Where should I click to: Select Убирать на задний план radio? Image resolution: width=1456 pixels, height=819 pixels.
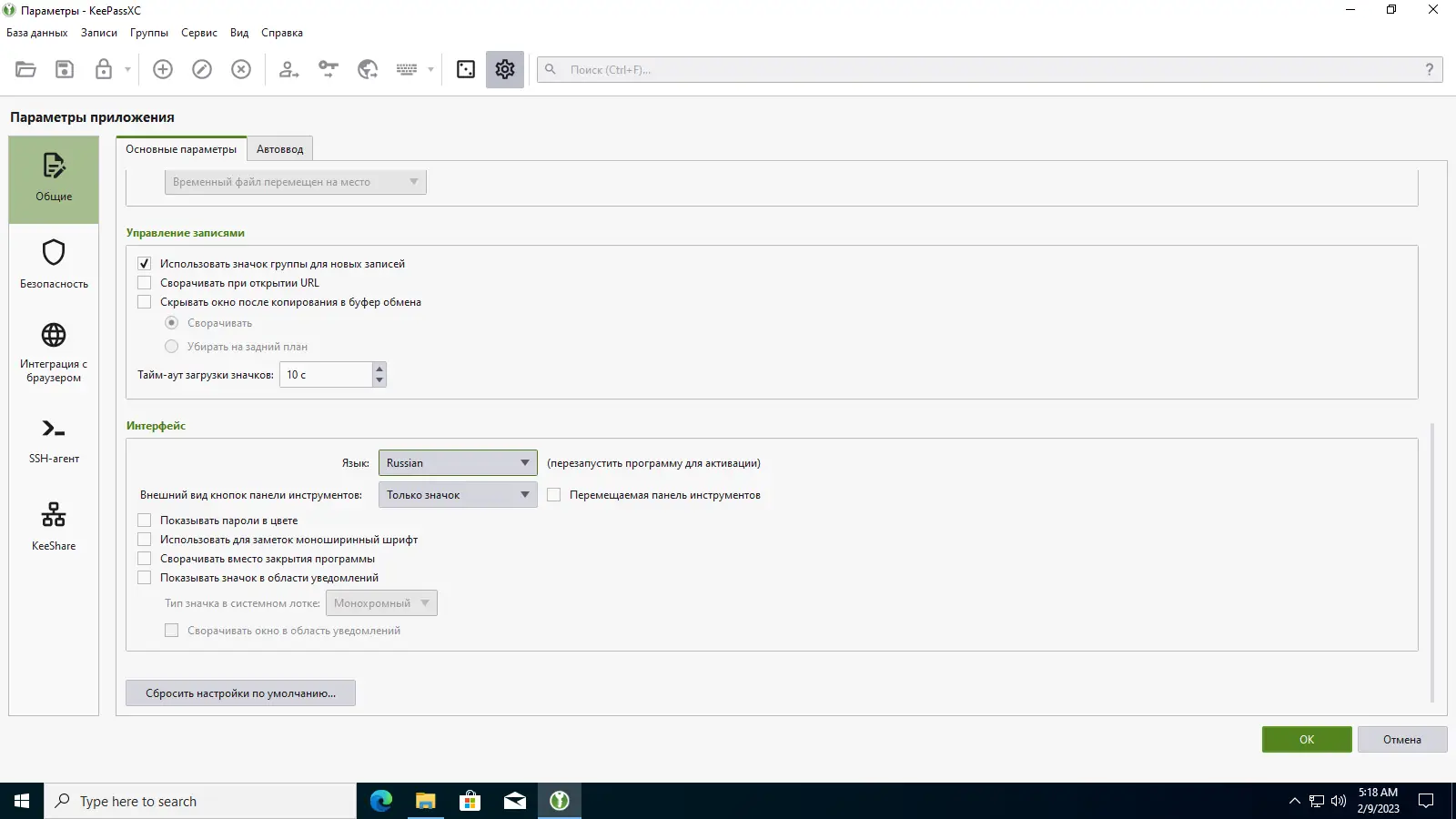pos(171,347)
